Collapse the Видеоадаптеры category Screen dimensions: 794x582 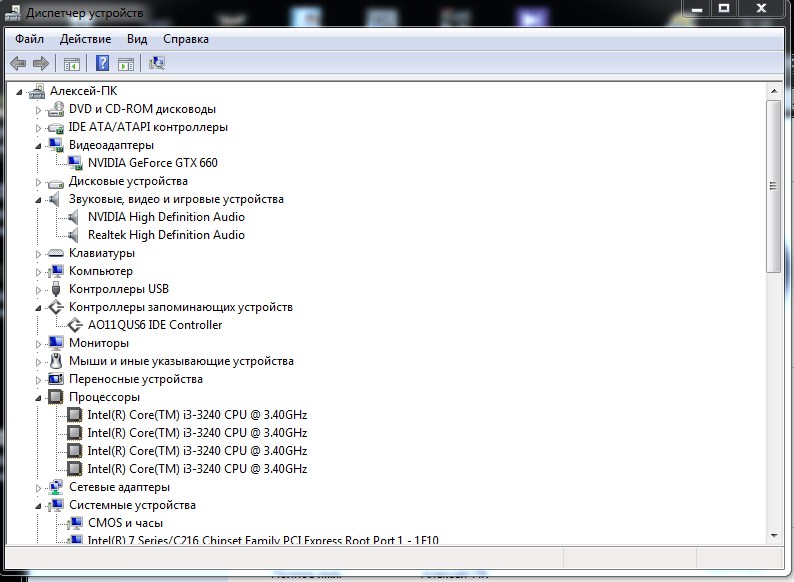[x=39, y=146]
